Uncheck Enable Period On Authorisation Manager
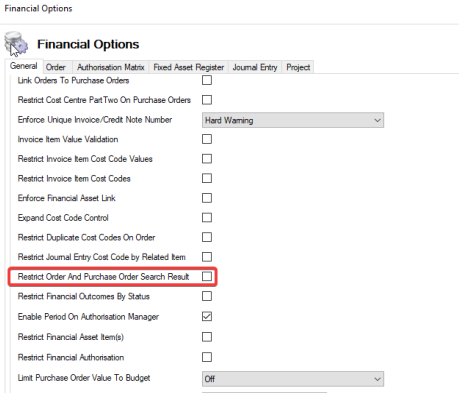This screenshot has width=459, height=393. click(207, 316)
